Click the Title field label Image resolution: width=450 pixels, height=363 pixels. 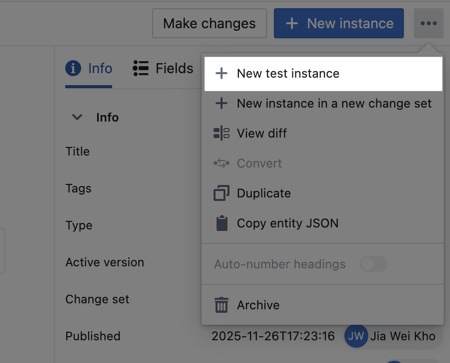click(77, 152)
